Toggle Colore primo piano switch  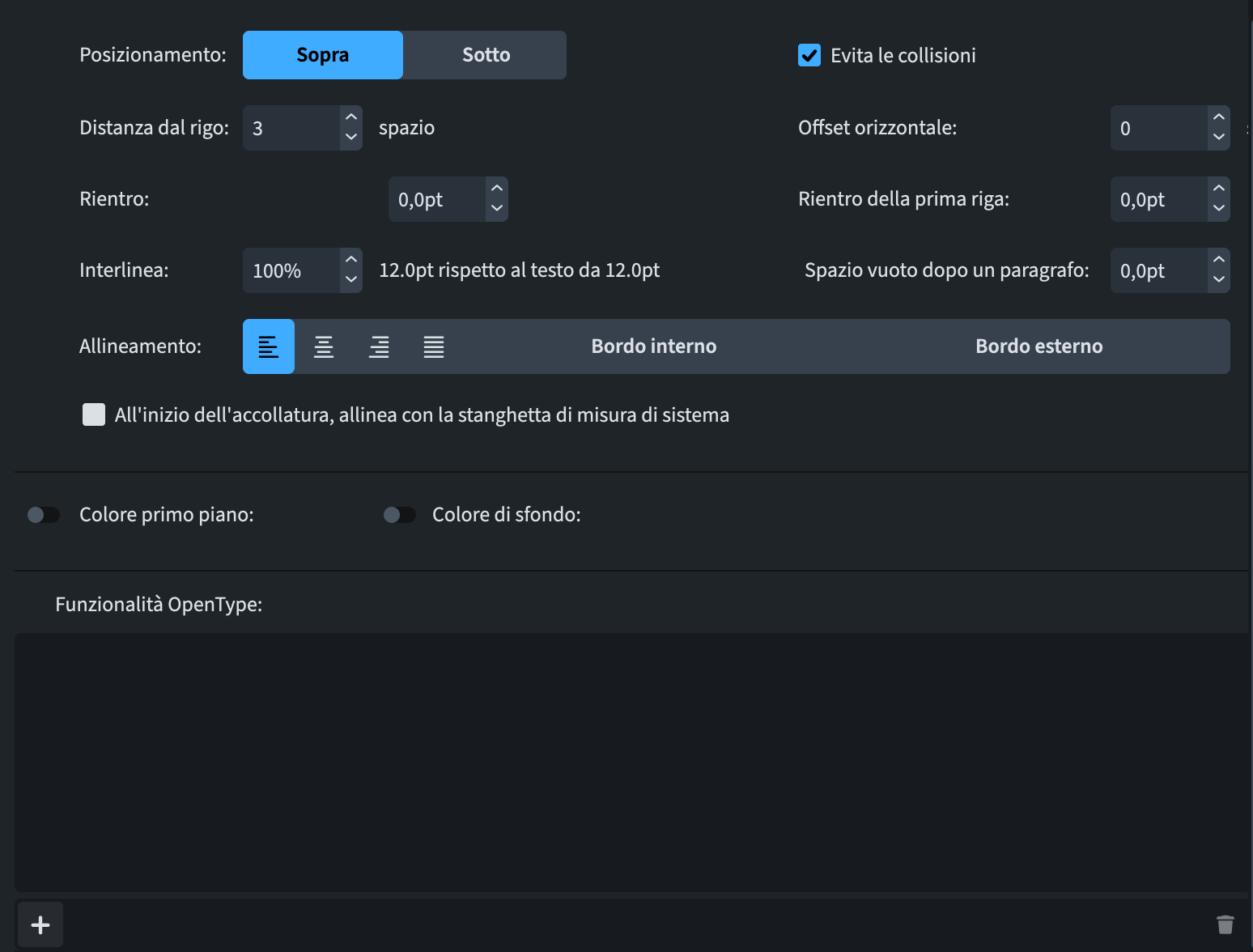pyautogui.click(x=44, y=515)
